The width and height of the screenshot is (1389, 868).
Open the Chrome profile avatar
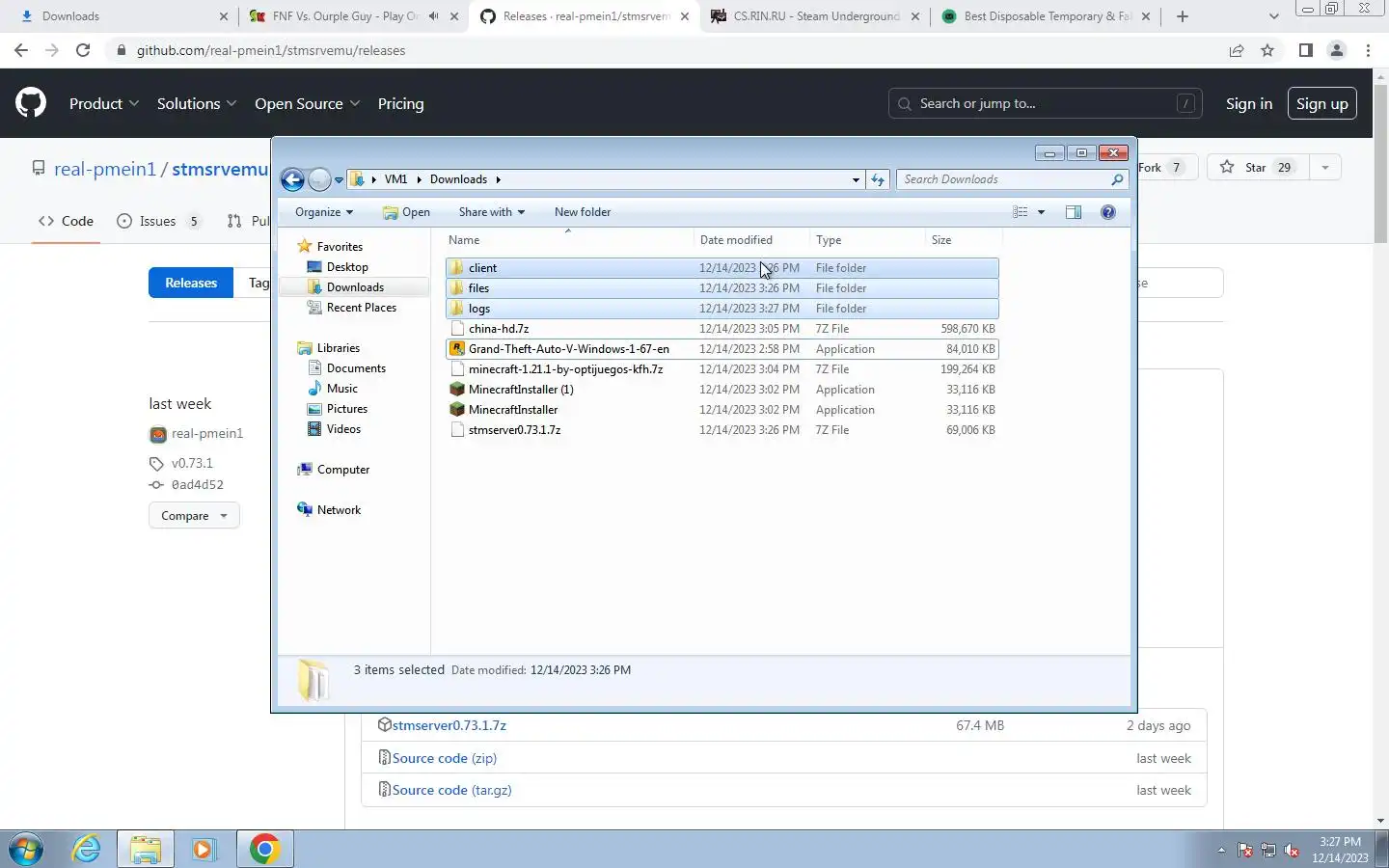coord(1337,50)
